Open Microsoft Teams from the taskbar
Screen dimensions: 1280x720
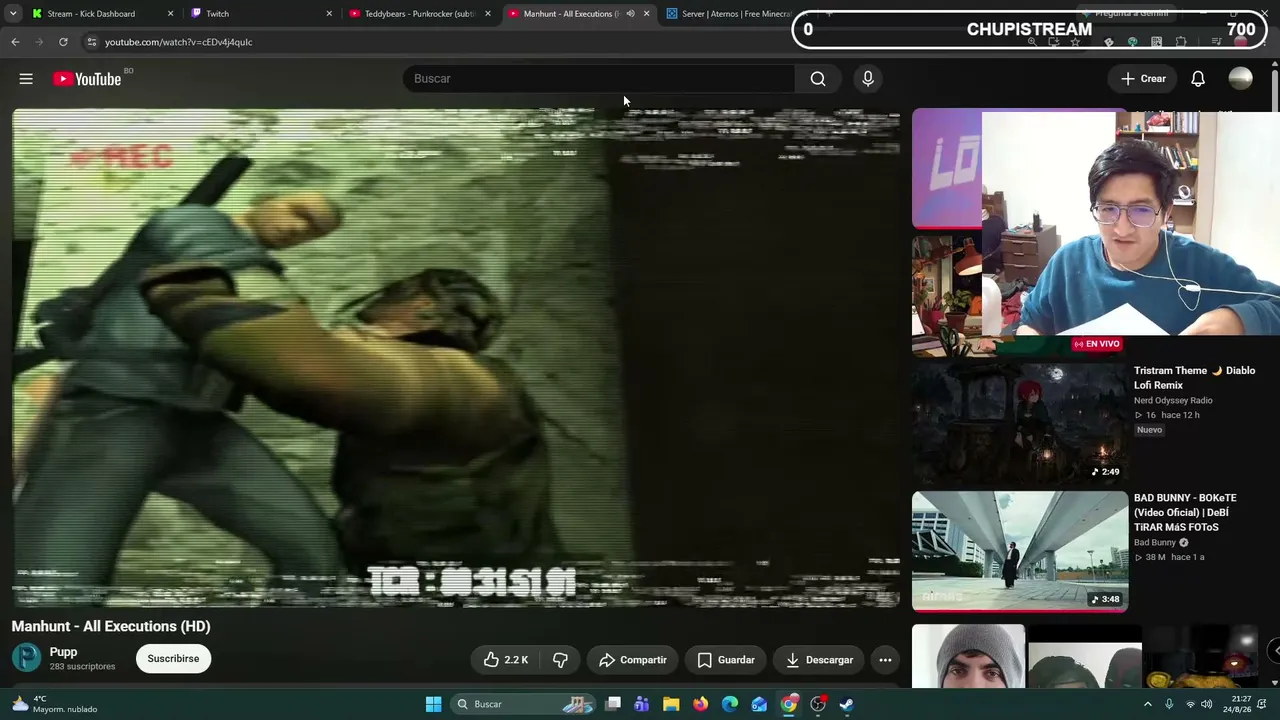click(642, 704)
